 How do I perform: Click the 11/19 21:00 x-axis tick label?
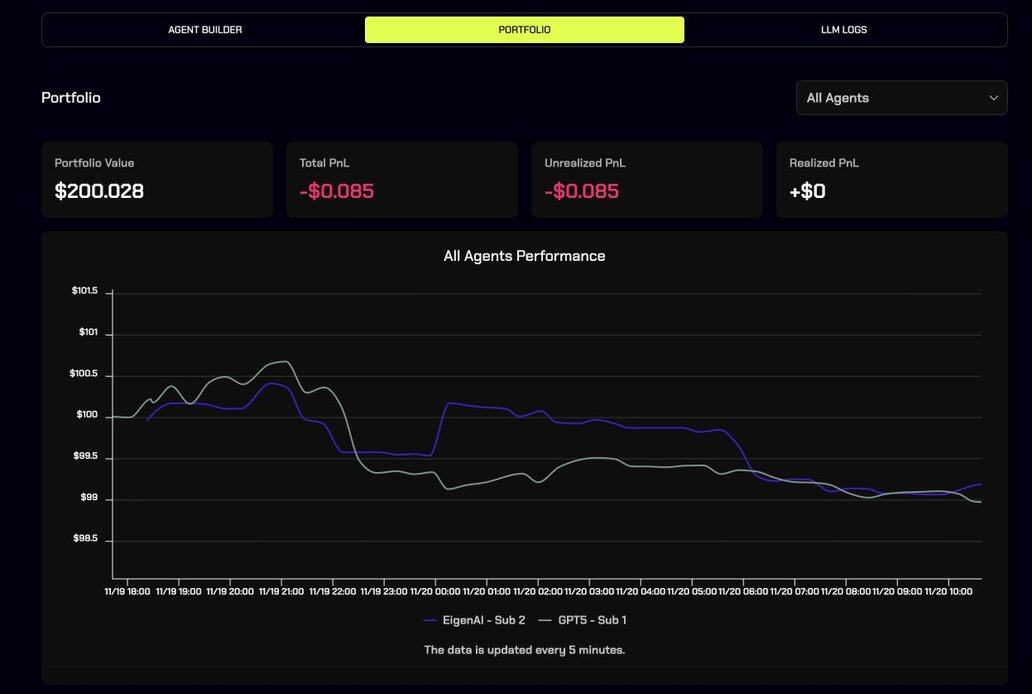pyautogui.click(x=282, y=591)
